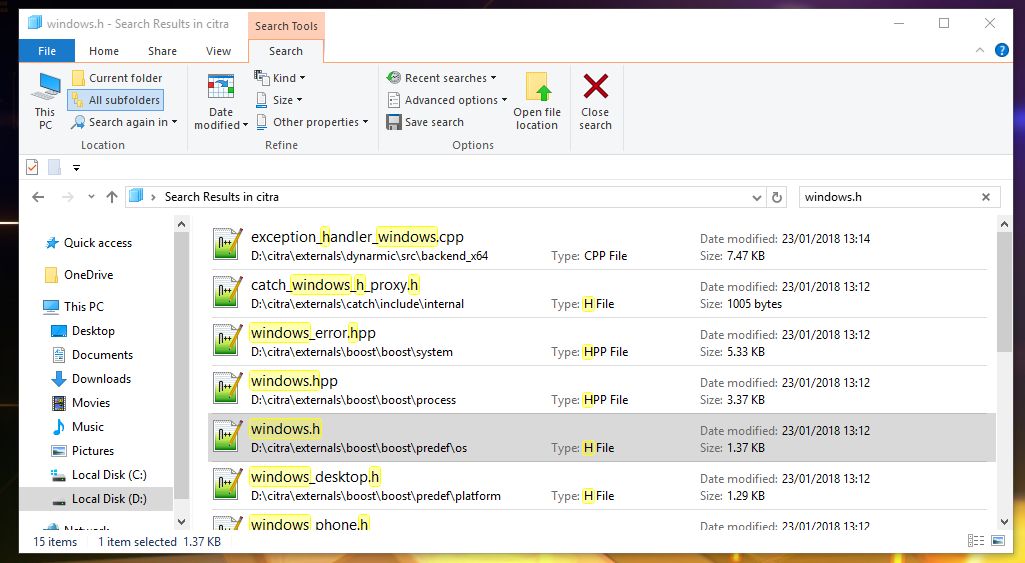The image size is (1025, 563).
Task: Open the recent locations dropdown arrow
Action: pos(91,197)
